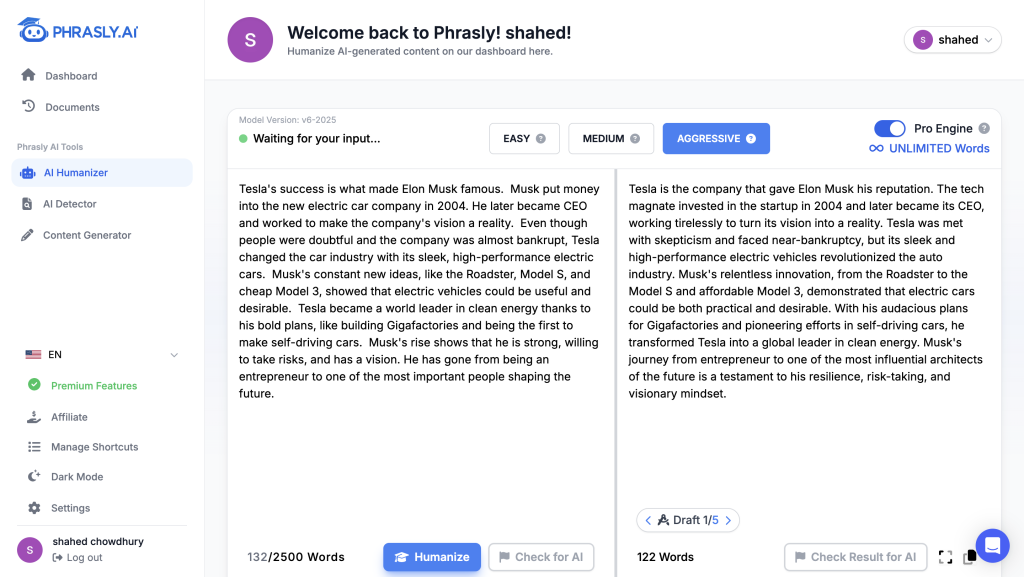
Task: Toggle Dark Mode in the sidebar
Action: pyautogui.click(x=77, y=477)
